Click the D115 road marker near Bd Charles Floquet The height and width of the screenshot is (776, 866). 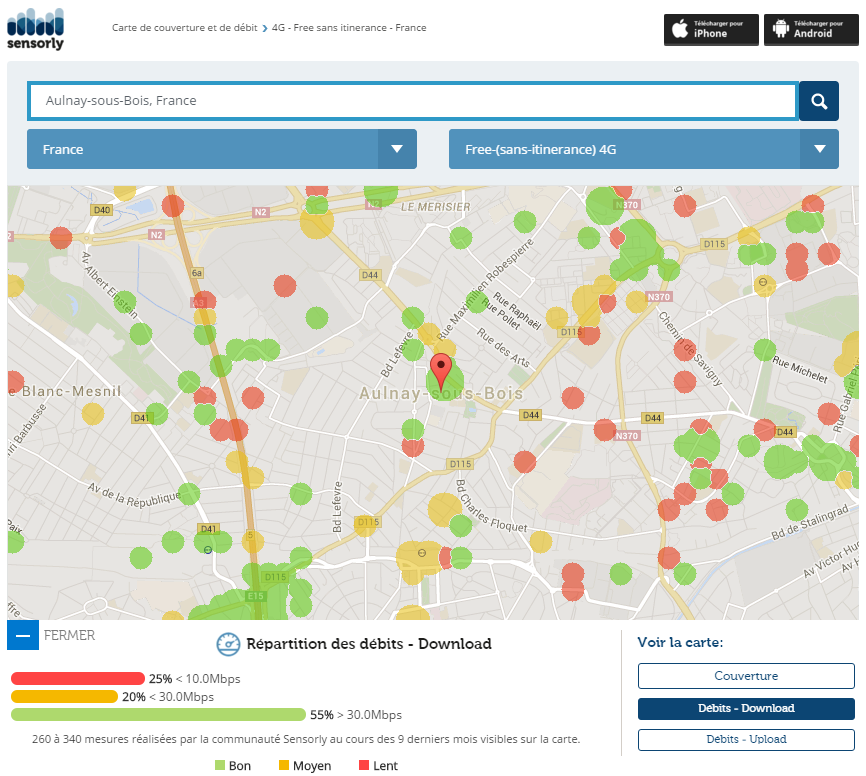pyautogui.click(x=460, y=464)
